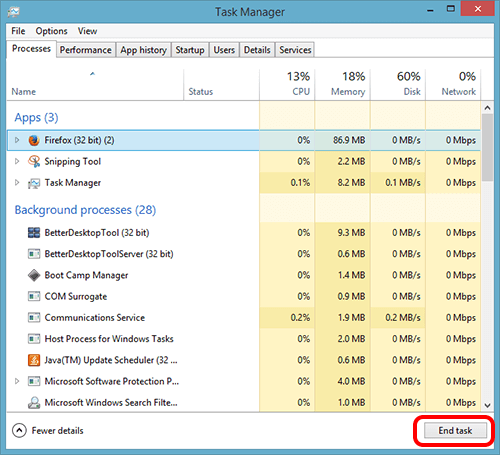500x455 pixels.
Task: Click the Microsoft Software Protection icon
Action: 34,381
